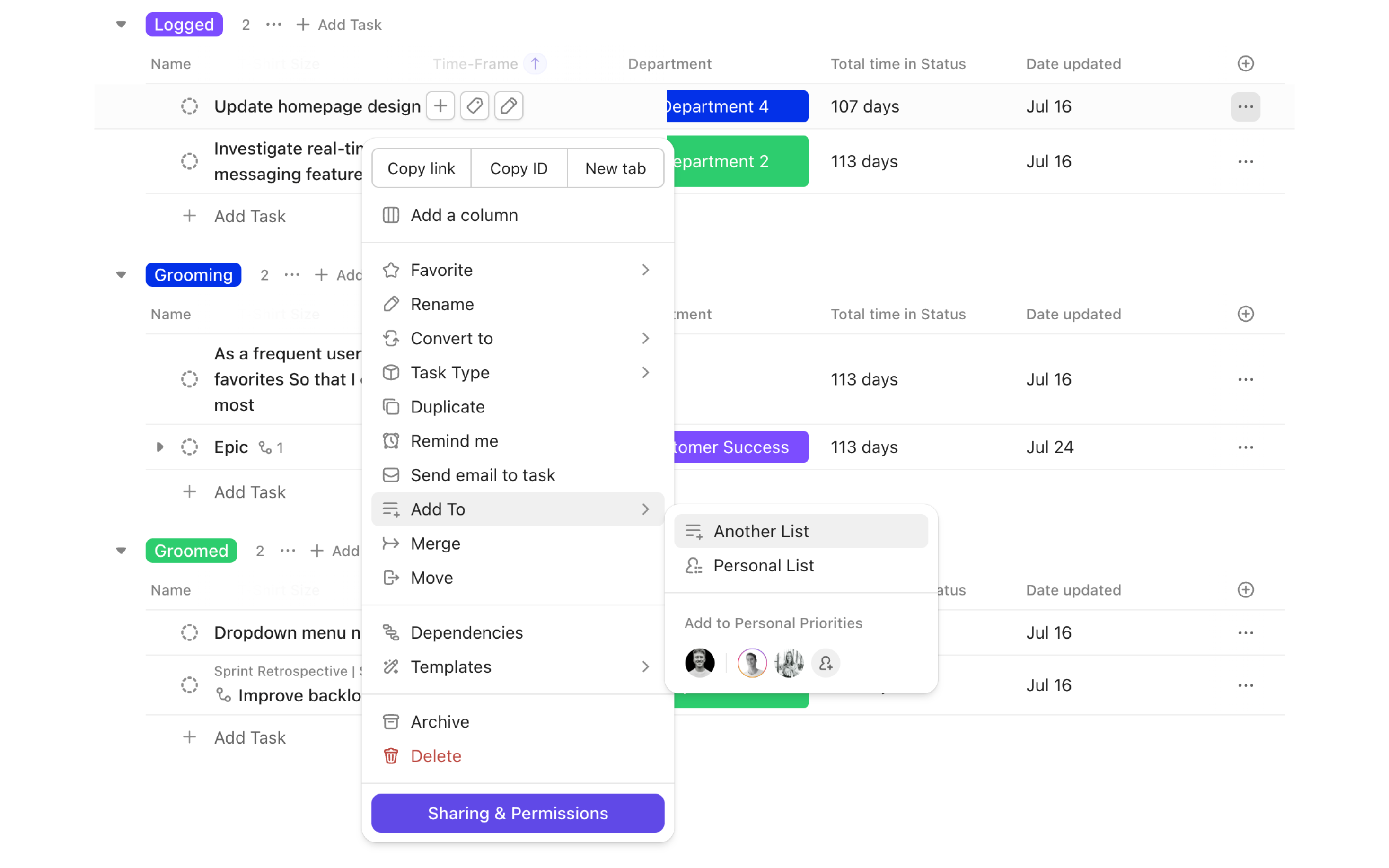Click the Time-Frame sort arrow icon
The height and width of the screenshot is (868, 1389).
pos(535,64)
